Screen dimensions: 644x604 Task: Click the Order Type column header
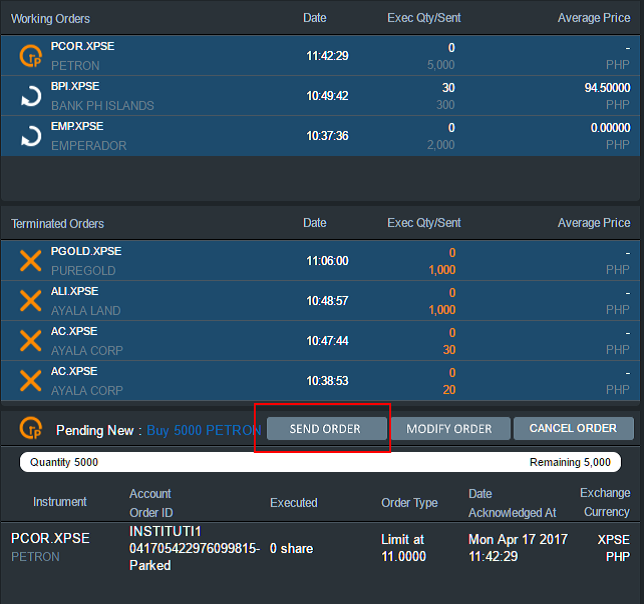(x=409, y=503)
